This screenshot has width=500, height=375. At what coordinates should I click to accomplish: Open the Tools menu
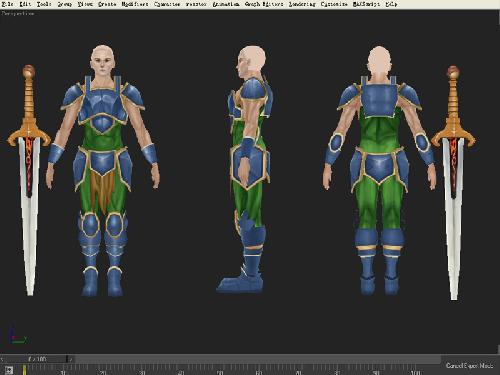pyautogui.click(x=44, y=4)
